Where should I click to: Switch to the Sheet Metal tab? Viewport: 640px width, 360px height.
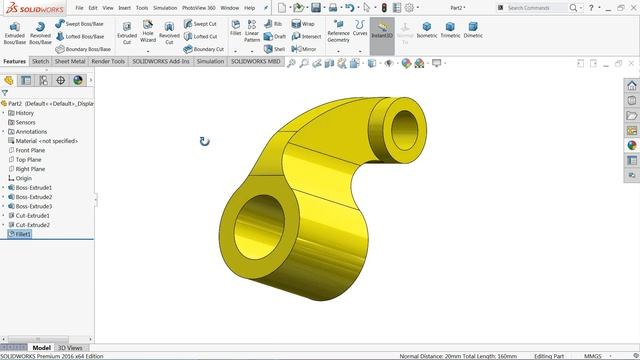[70, 61]
